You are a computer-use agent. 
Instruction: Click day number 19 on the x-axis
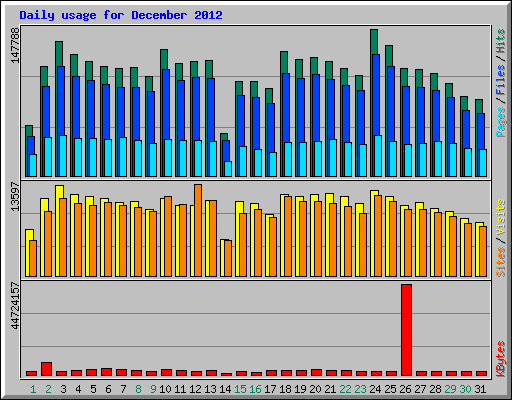(300, 389)
